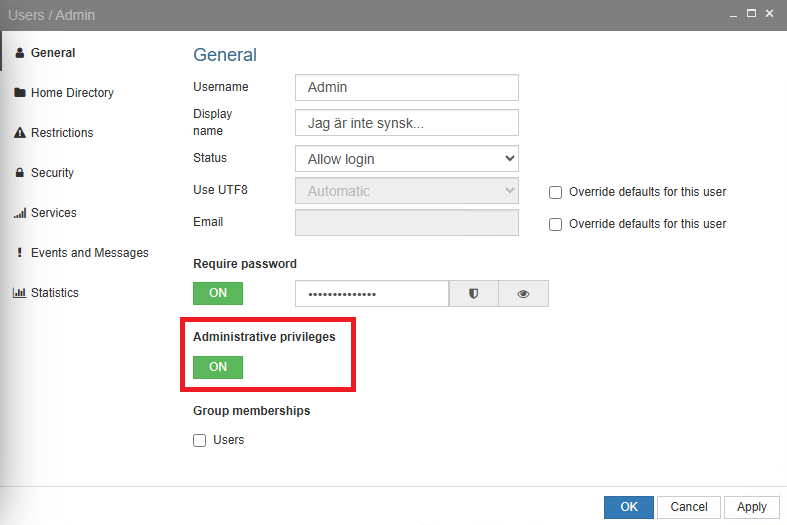Image resolution: width=787 pixels, height=525 pixels.
Task: Check Override defaults for Email
Action: pos(556,224)
